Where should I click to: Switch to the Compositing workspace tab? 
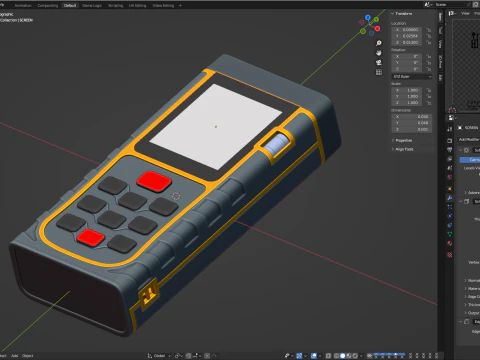(x=48, y=5)
